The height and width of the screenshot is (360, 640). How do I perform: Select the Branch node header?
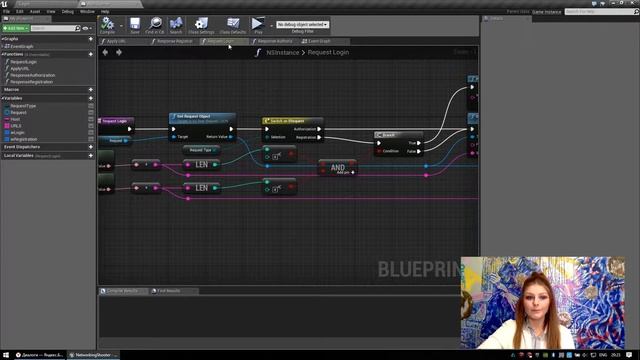tap(398, 135)
